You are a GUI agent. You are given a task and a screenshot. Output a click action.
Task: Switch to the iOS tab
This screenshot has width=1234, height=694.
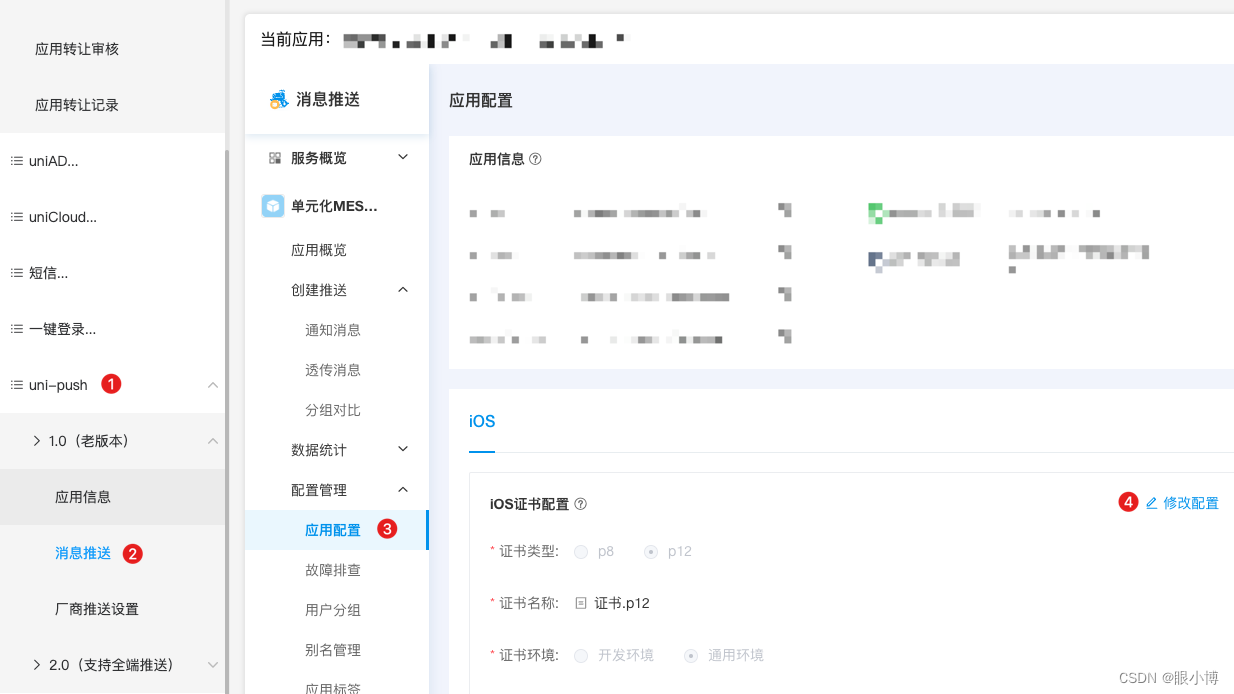click(x=482, y=421)
